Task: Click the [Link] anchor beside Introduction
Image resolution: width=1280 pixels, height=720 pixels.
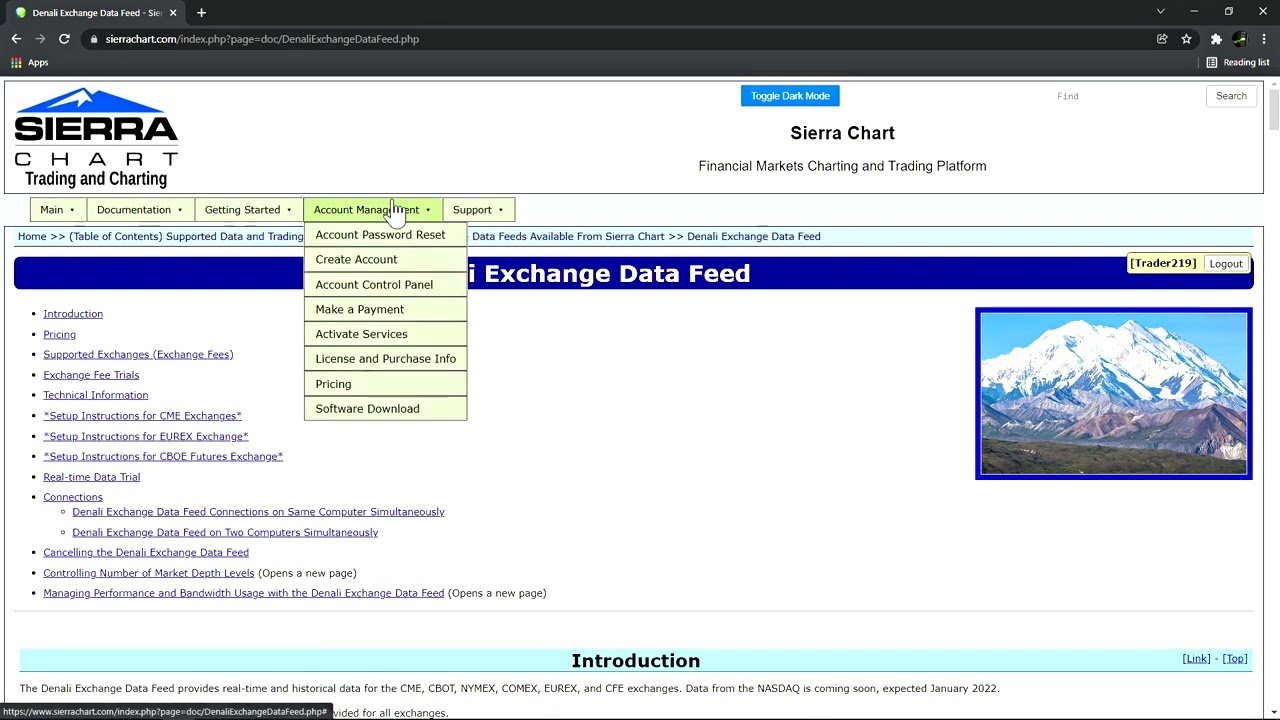Action: coord(1196,659)
